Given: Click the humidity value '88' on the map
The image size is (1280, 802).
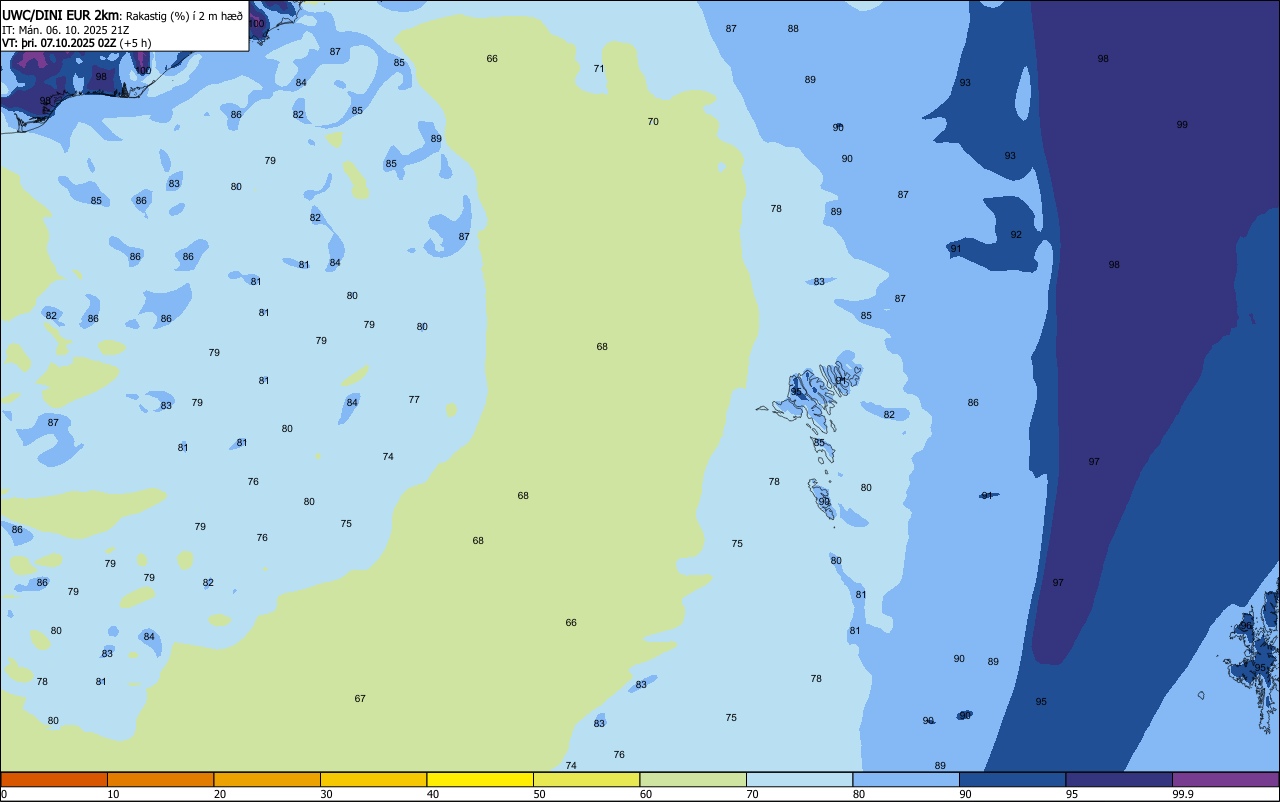Looking at the screenshot, I should pyautogui.click(x=793, y=29).
